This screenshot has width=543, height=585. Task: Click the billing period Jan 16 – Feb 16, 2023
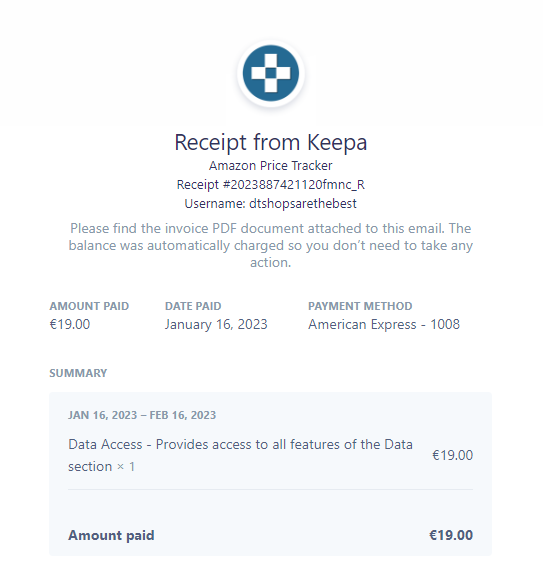click(142, 415)
